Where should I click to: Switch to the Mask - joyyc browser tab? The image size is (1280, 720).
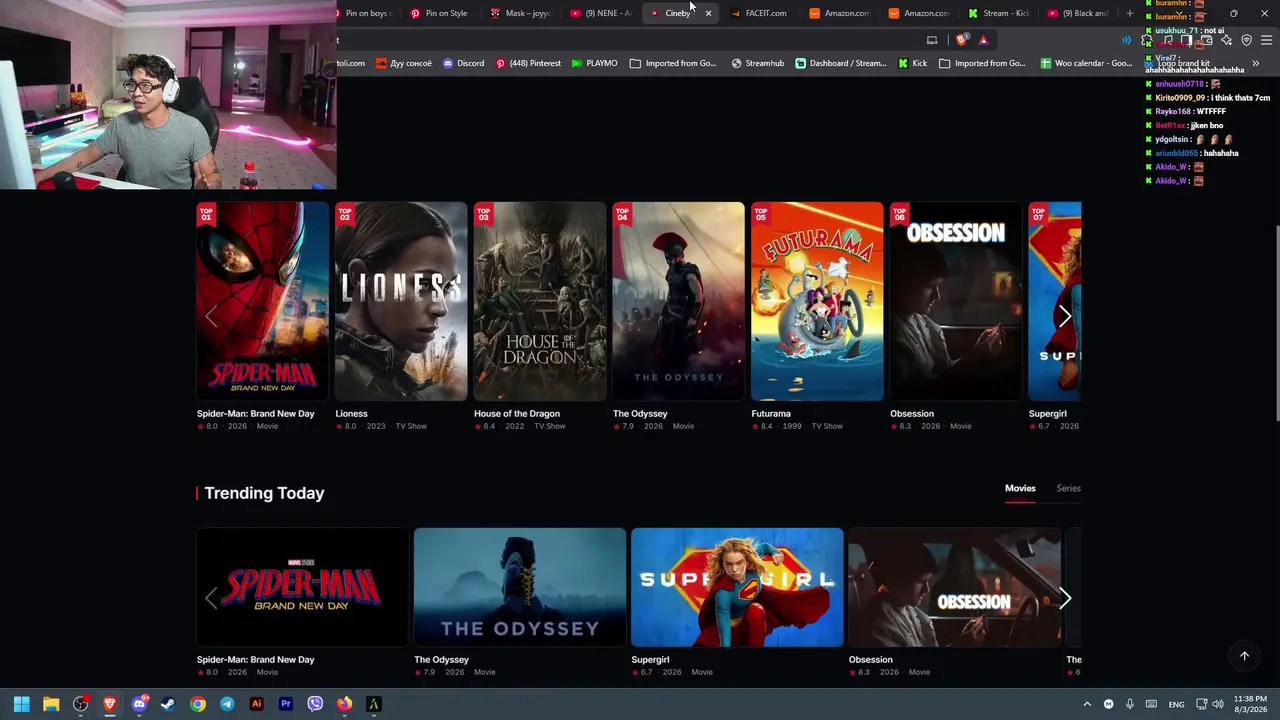pyautogui.click(x=520, y=13)
